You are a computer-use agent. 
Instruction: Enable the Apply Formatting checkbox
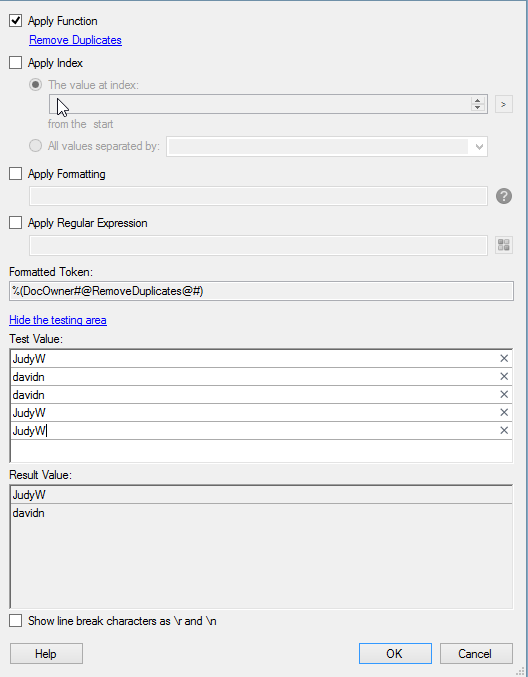[x=16, y=174]
